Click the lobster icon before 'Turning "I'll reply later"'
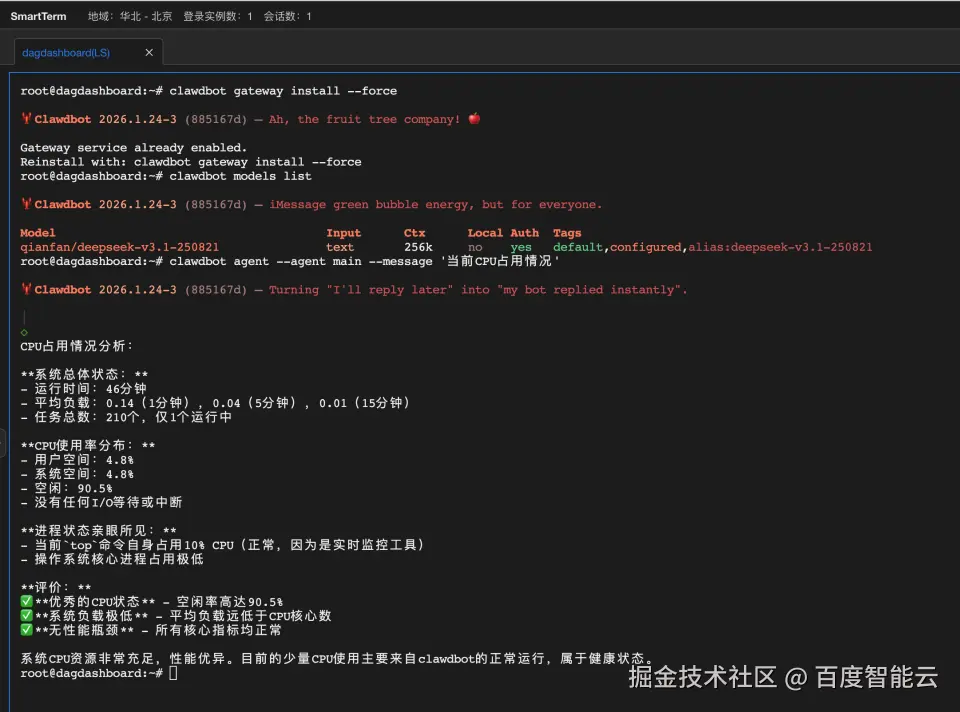This screenshot has width=960, height=712. tap(26, 288)
